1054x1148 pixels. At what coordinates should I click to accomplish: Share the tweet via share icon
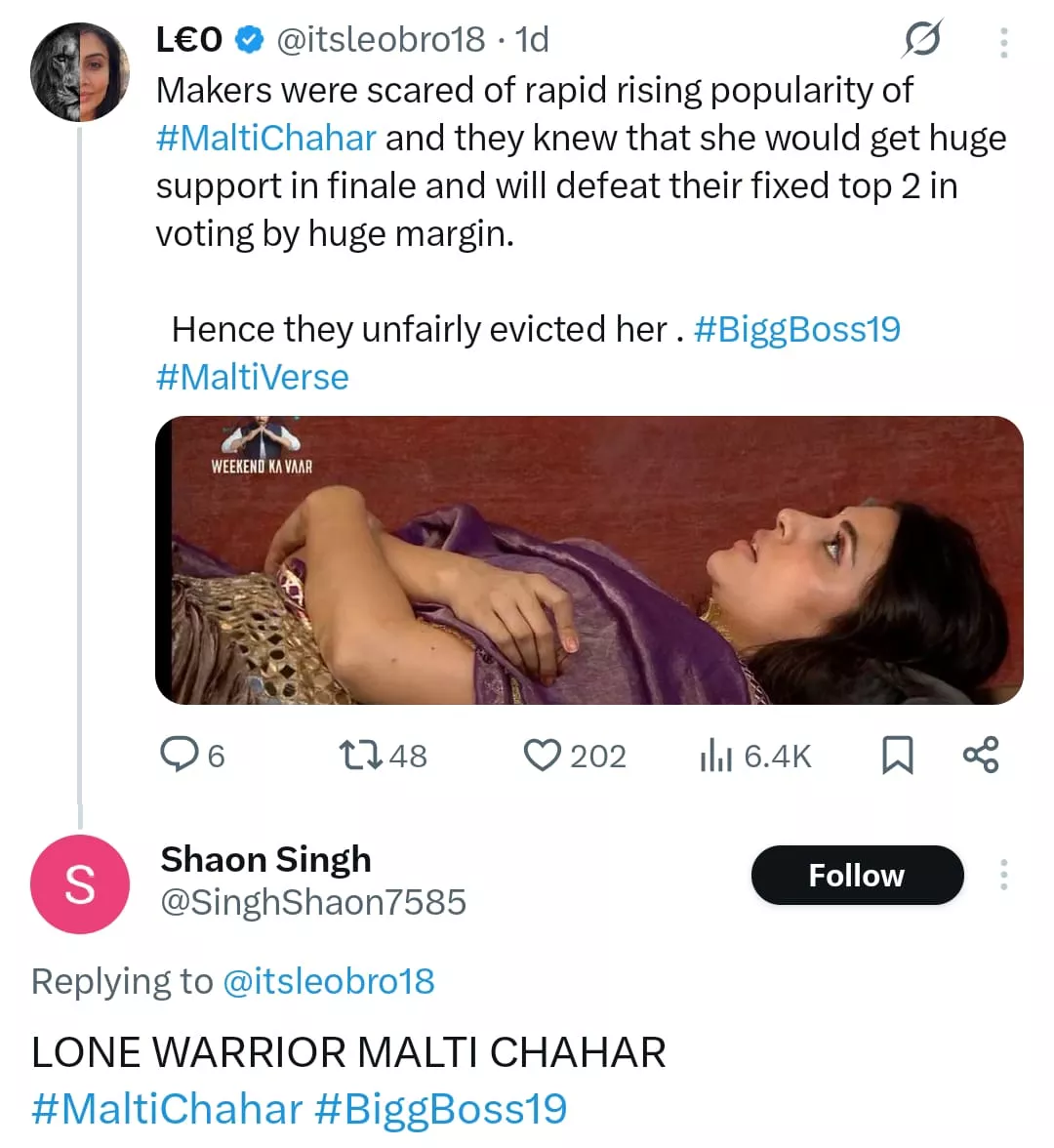(x=980, y=755)
